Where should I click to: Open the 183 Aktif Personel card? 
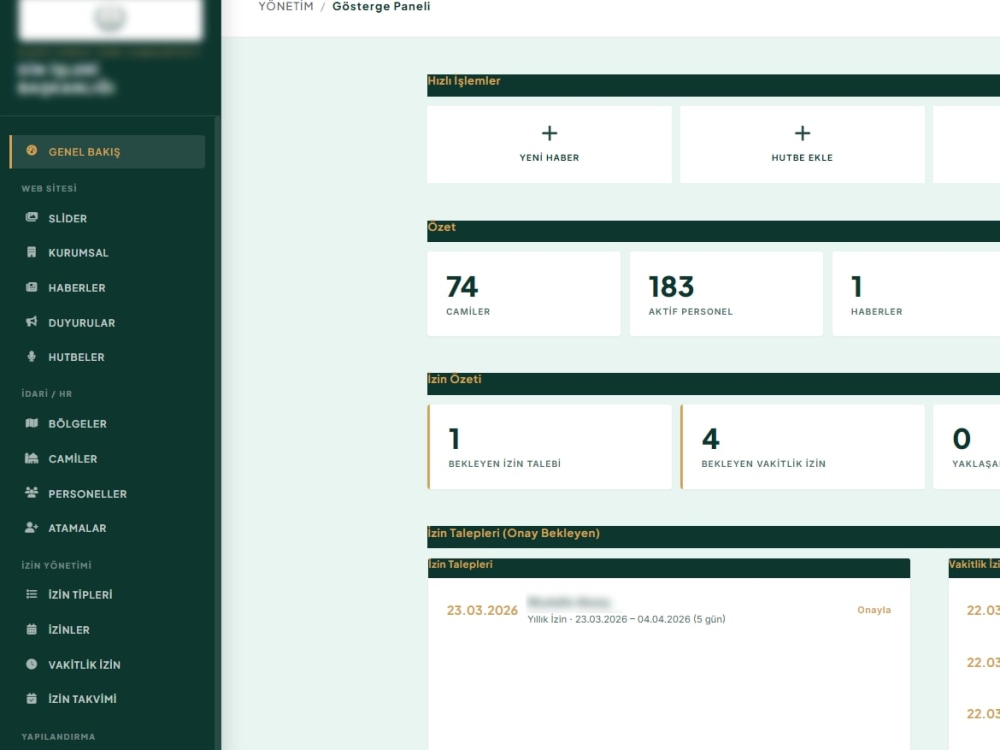coord(726,293)
